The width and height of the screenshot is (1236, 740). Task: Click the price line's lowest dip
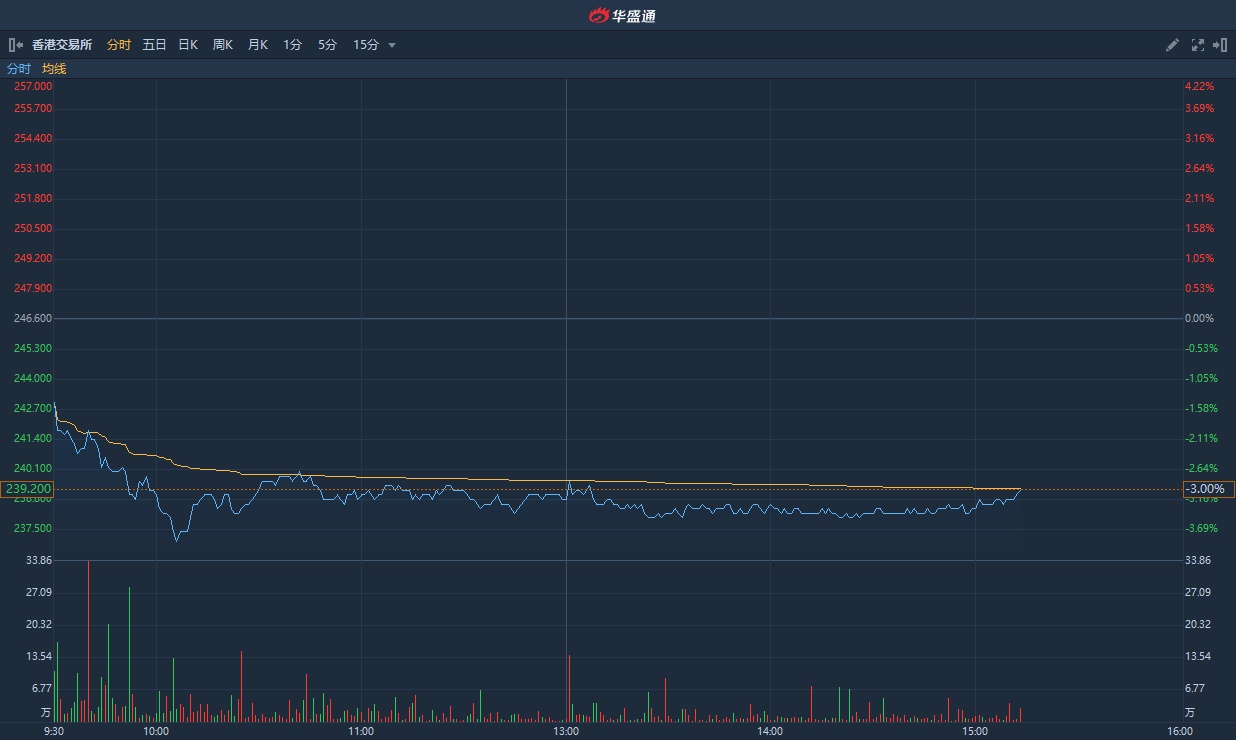tap(177, 540)
